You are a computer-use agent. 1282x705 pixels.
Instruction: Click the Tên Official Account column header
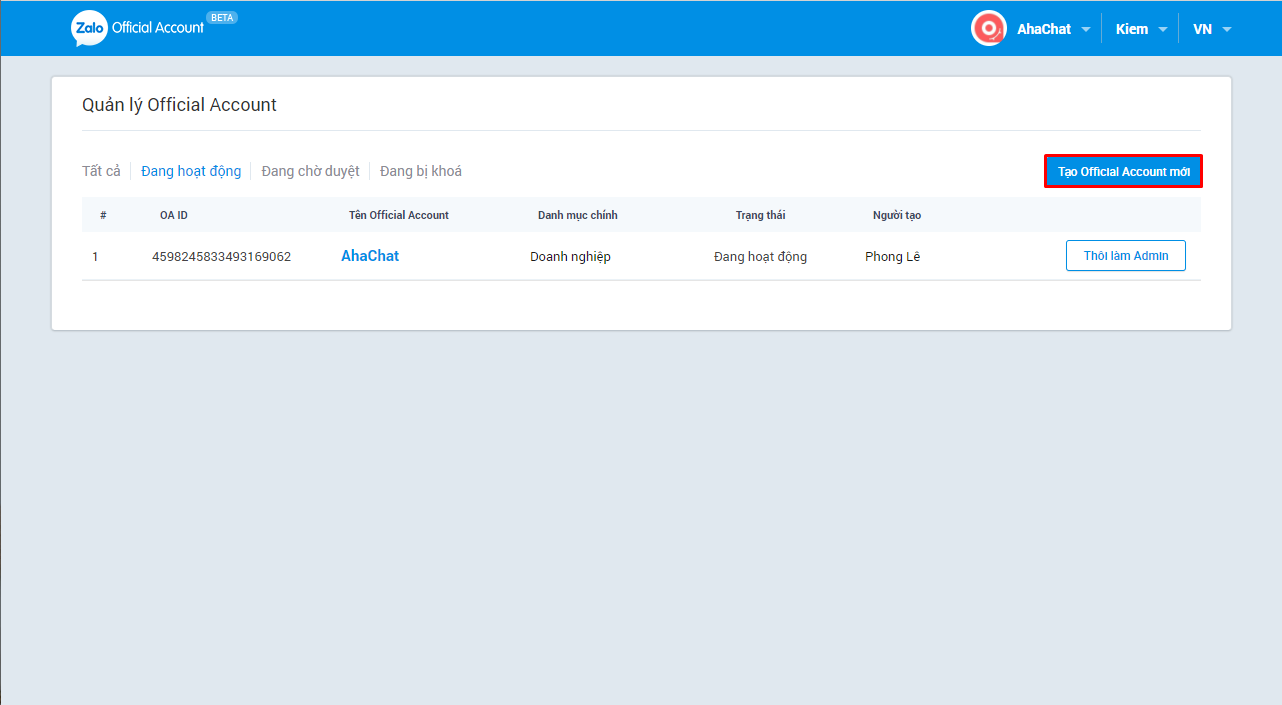[x=399, y=215]
